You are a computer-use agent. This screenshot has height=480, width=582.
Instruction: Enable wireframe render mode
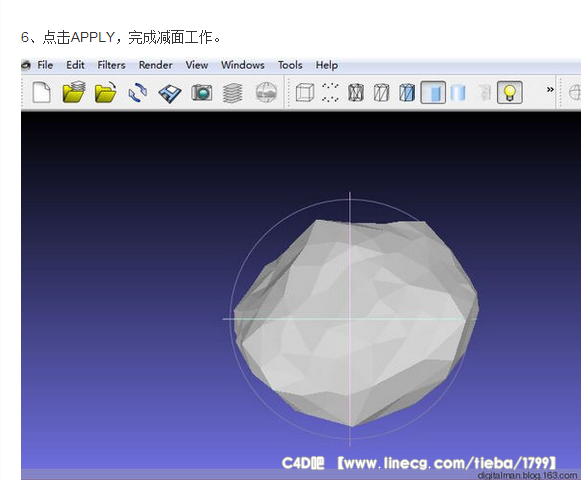(x=356, y=92)
